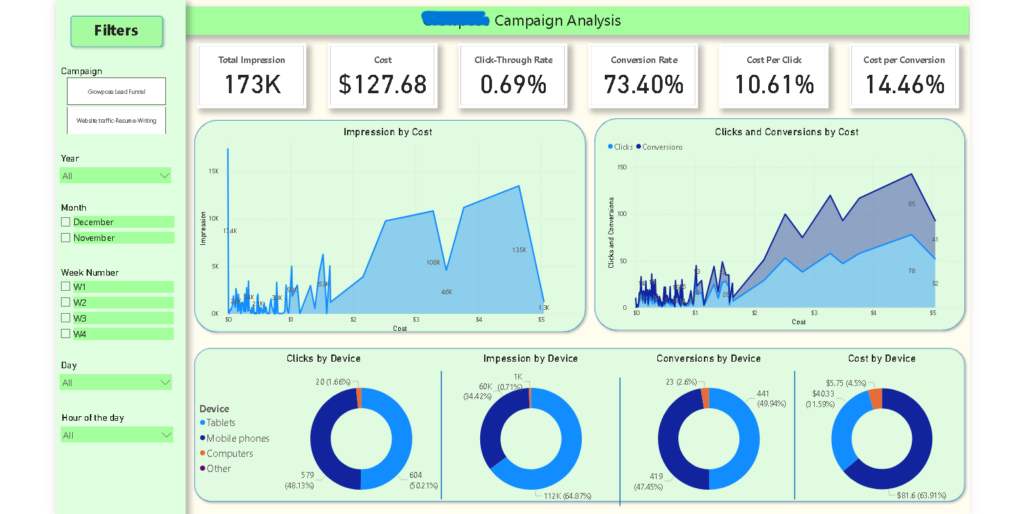Click the Conversion Rate 73.40% card
This screenshot has width=1024, height=514.
pyautogui.click(x=643, y=76)
